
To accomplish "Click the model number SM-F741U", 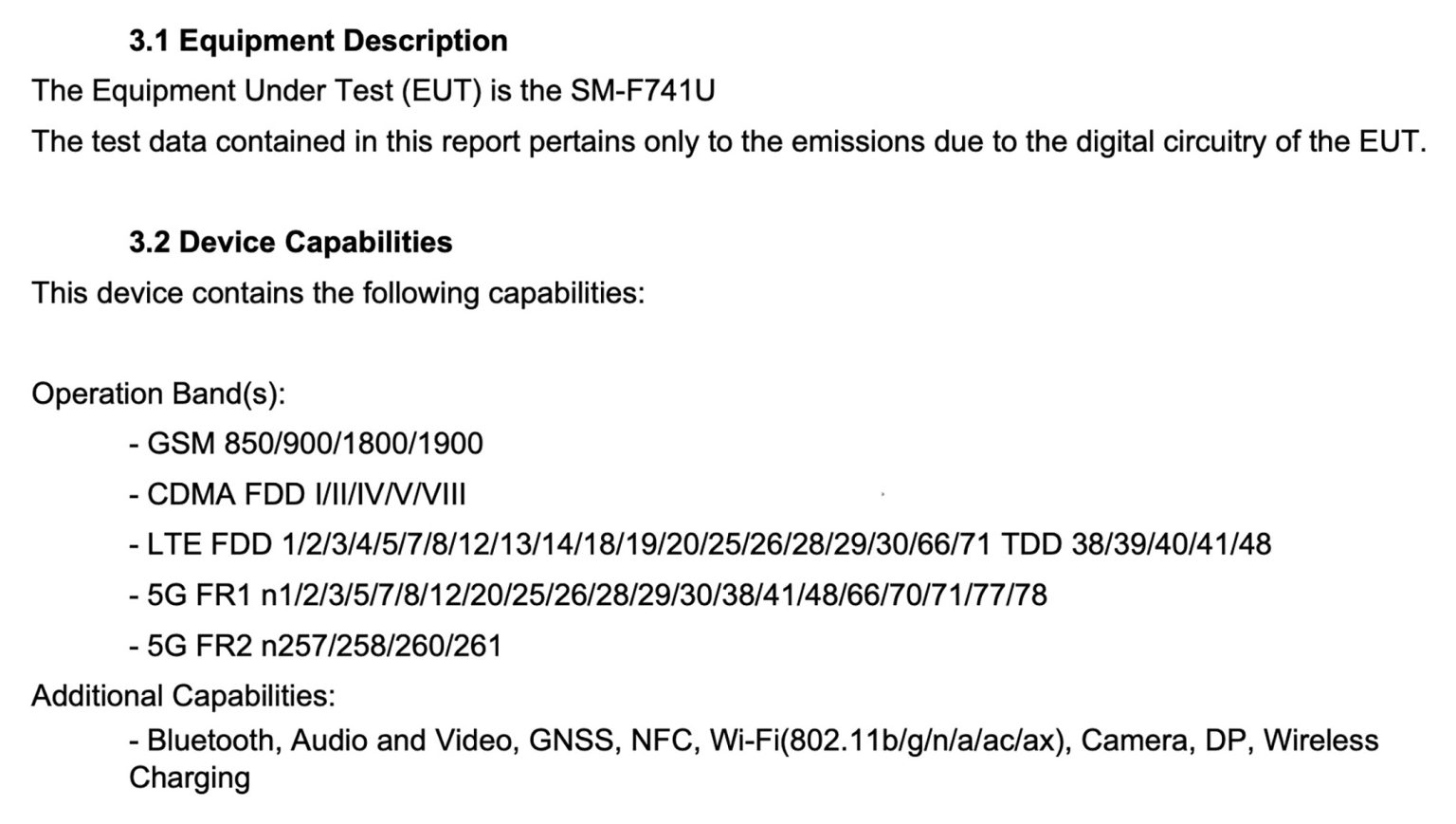I will pos(642,91).
